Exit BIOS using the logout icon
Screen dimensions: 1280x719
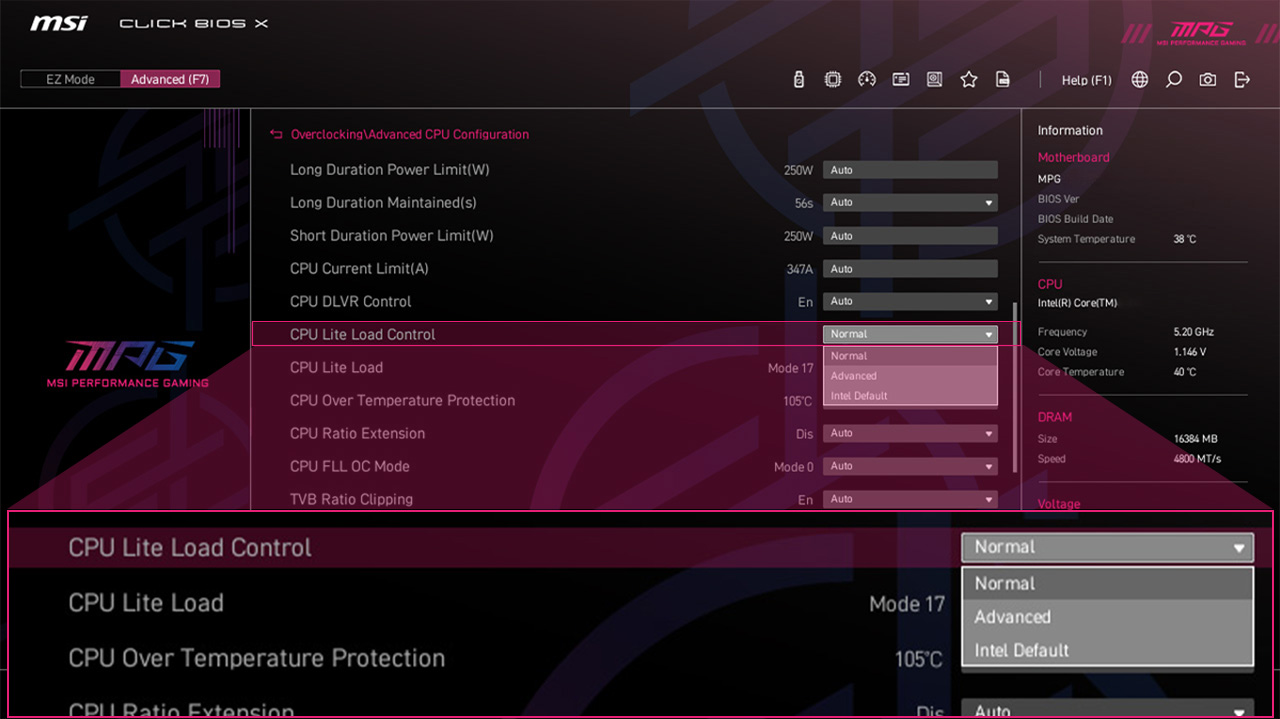point(1241,80)
